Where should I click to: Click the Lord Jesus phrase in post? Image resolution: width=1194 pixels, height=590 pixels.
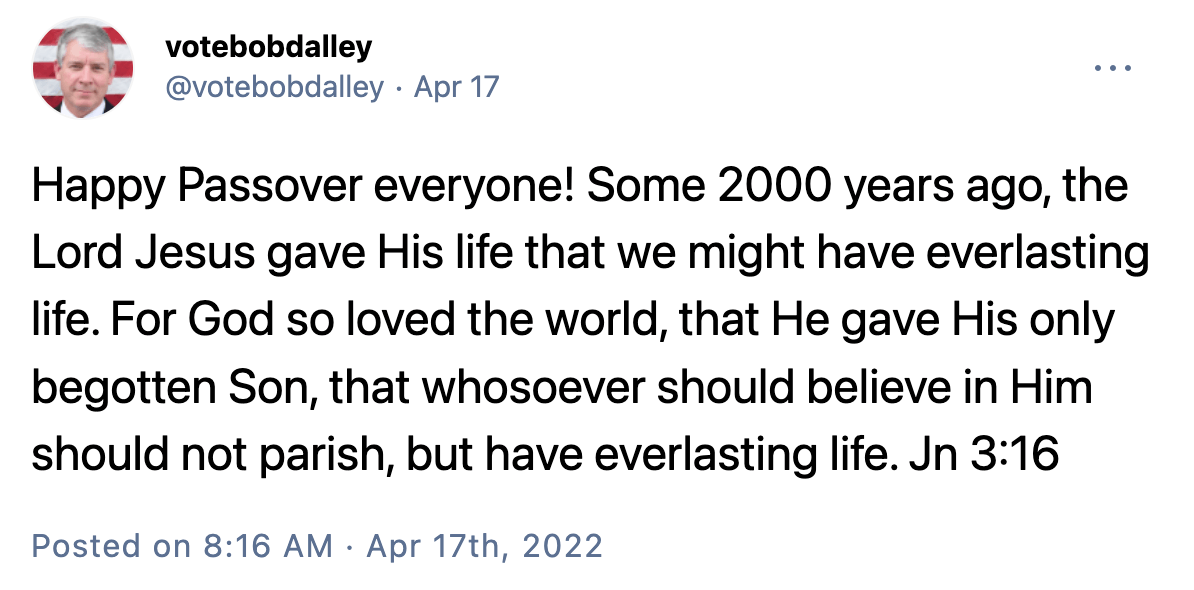(143, 253)
